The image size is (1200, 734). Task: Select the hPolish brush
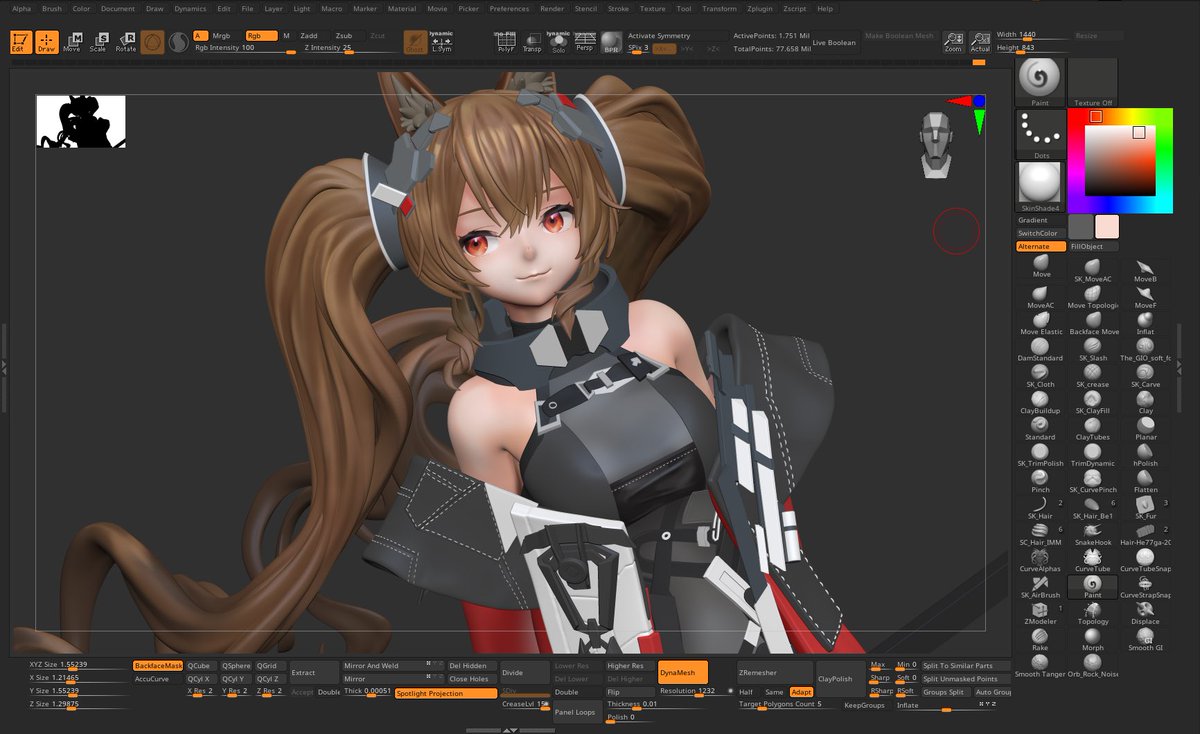[1145, 456]
